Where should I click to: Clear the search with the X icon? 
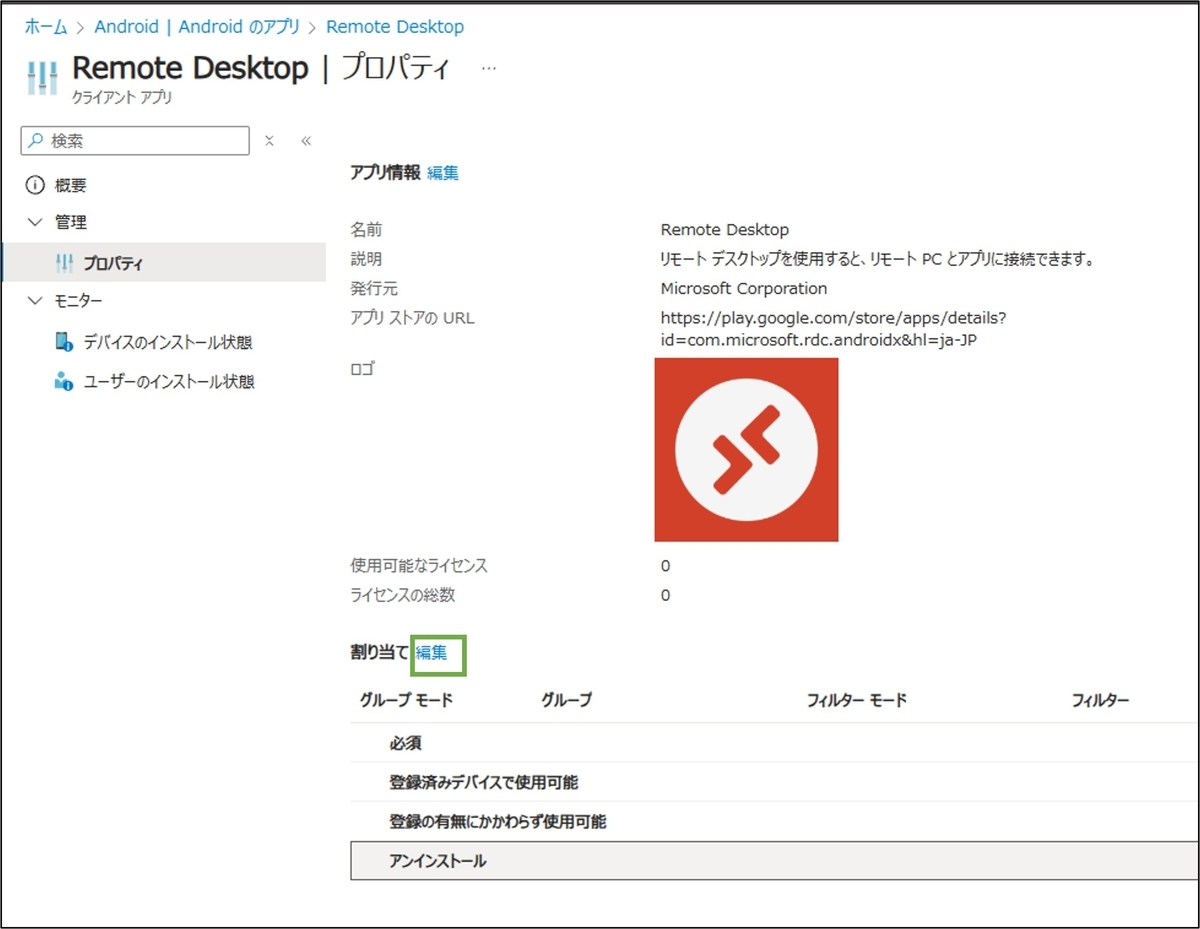269,141
